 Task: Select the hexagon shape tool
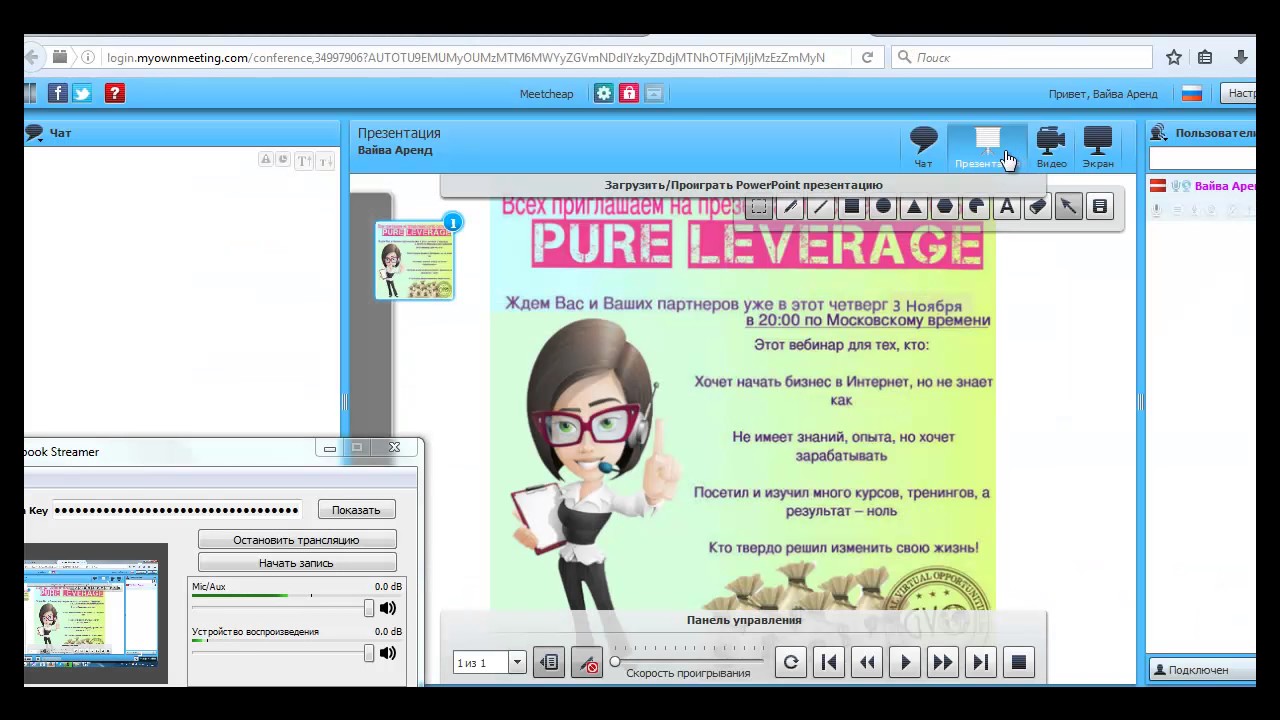point(945,207)
